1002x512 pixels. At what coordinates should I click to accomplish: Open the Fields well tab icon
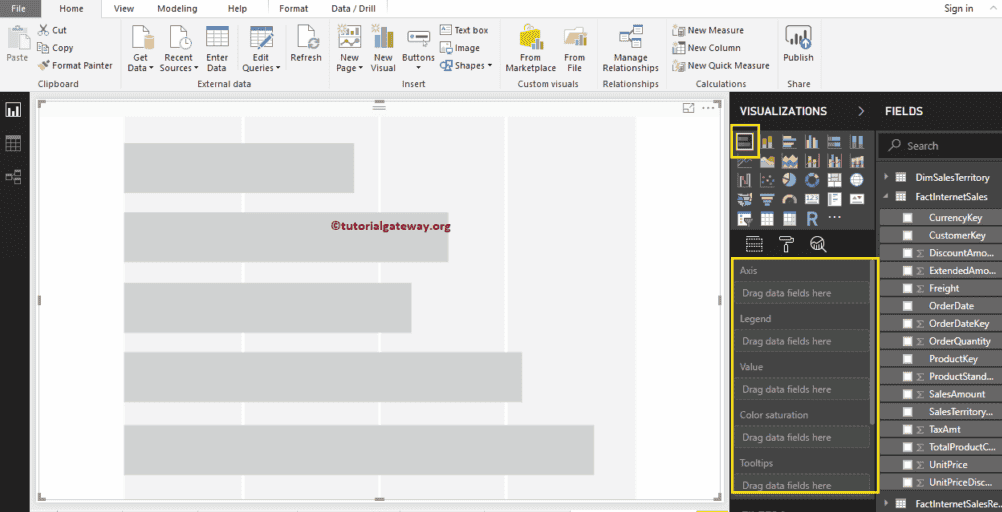pos(754,244)
